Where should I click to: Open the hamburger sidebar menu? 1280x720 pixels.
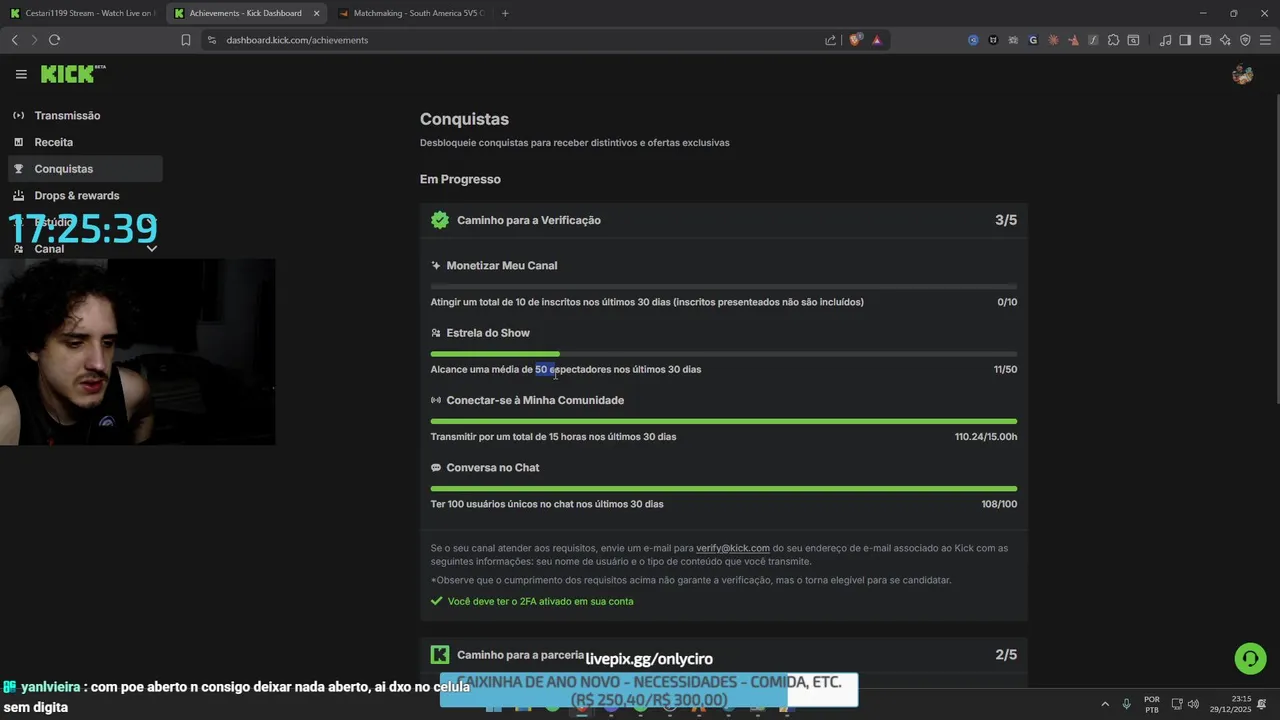21,74
